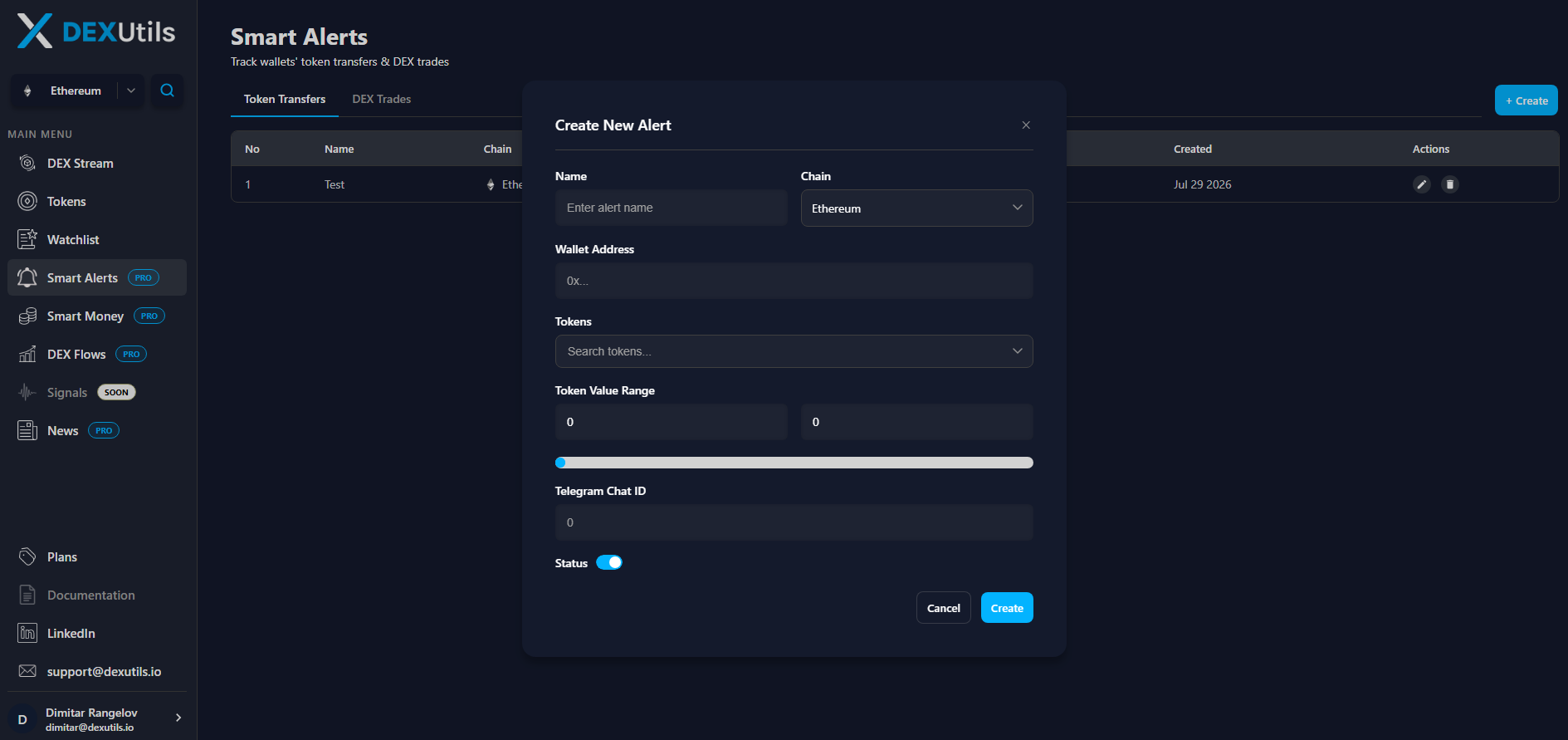The height and width of the screenshot is (740, 1568).
Task: Click the Ethereum diamond icon in sidebar
Action: coord(28,91)
